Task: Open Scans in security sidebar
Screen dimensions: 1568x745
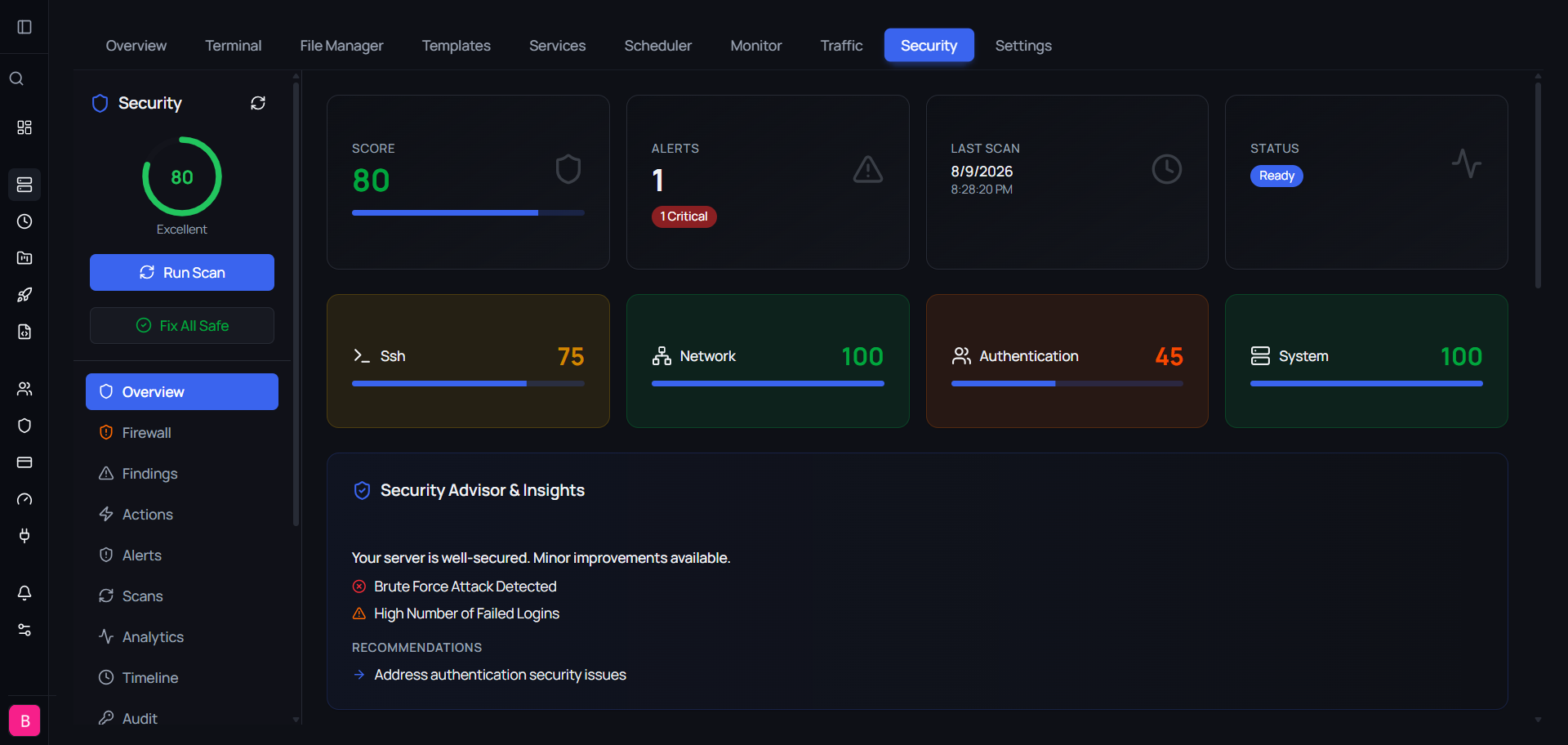Action: [x=182, y=596]
